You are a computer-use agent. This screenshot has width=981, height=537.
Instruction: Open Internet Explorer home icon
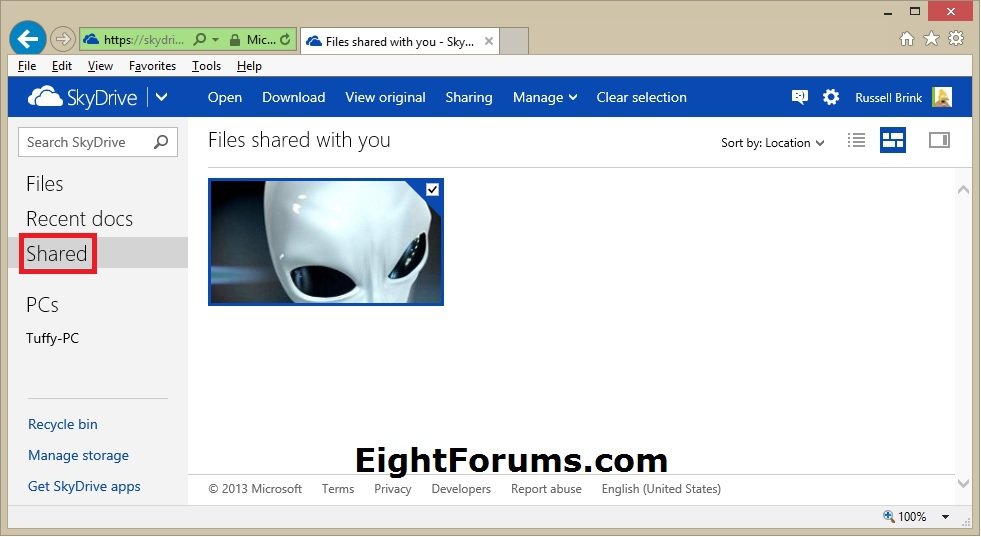907,39
